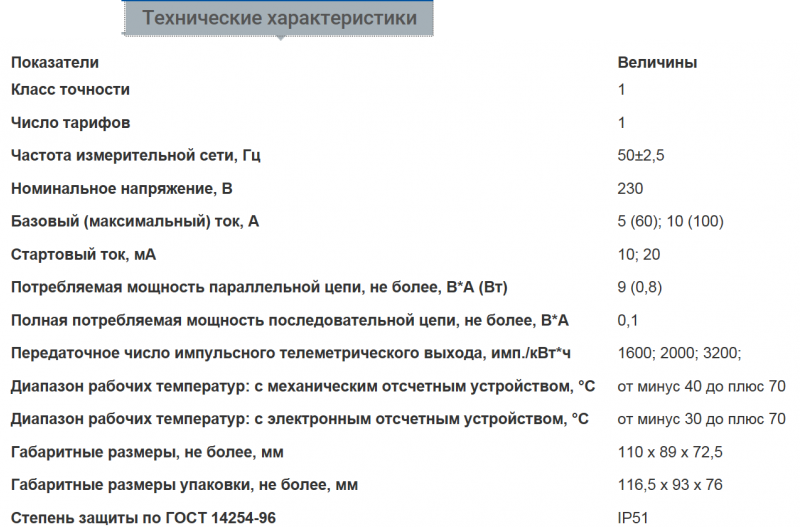Select the value 116,5 x 93 x 76
The height and width of the screenshot is (527, 800).
click(x=670, y=485)
